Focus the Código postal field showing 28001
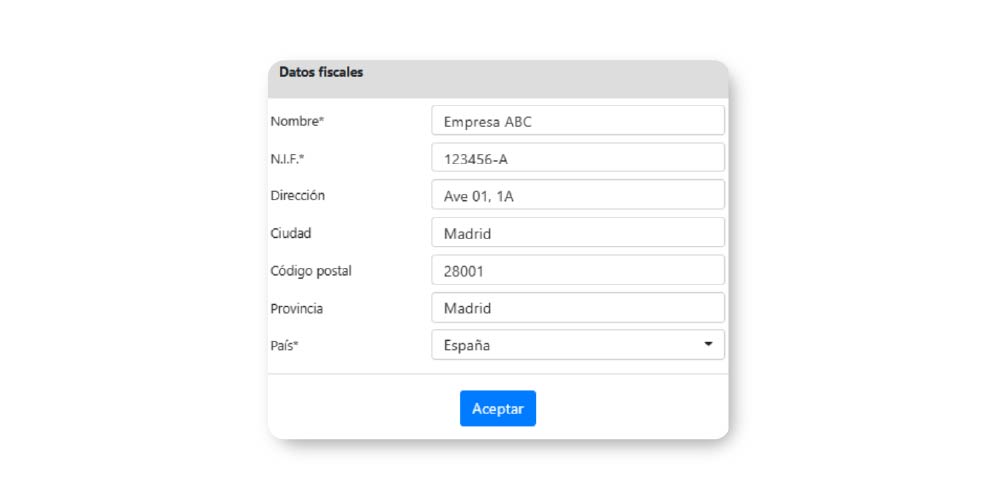 (x=577, y=271)
